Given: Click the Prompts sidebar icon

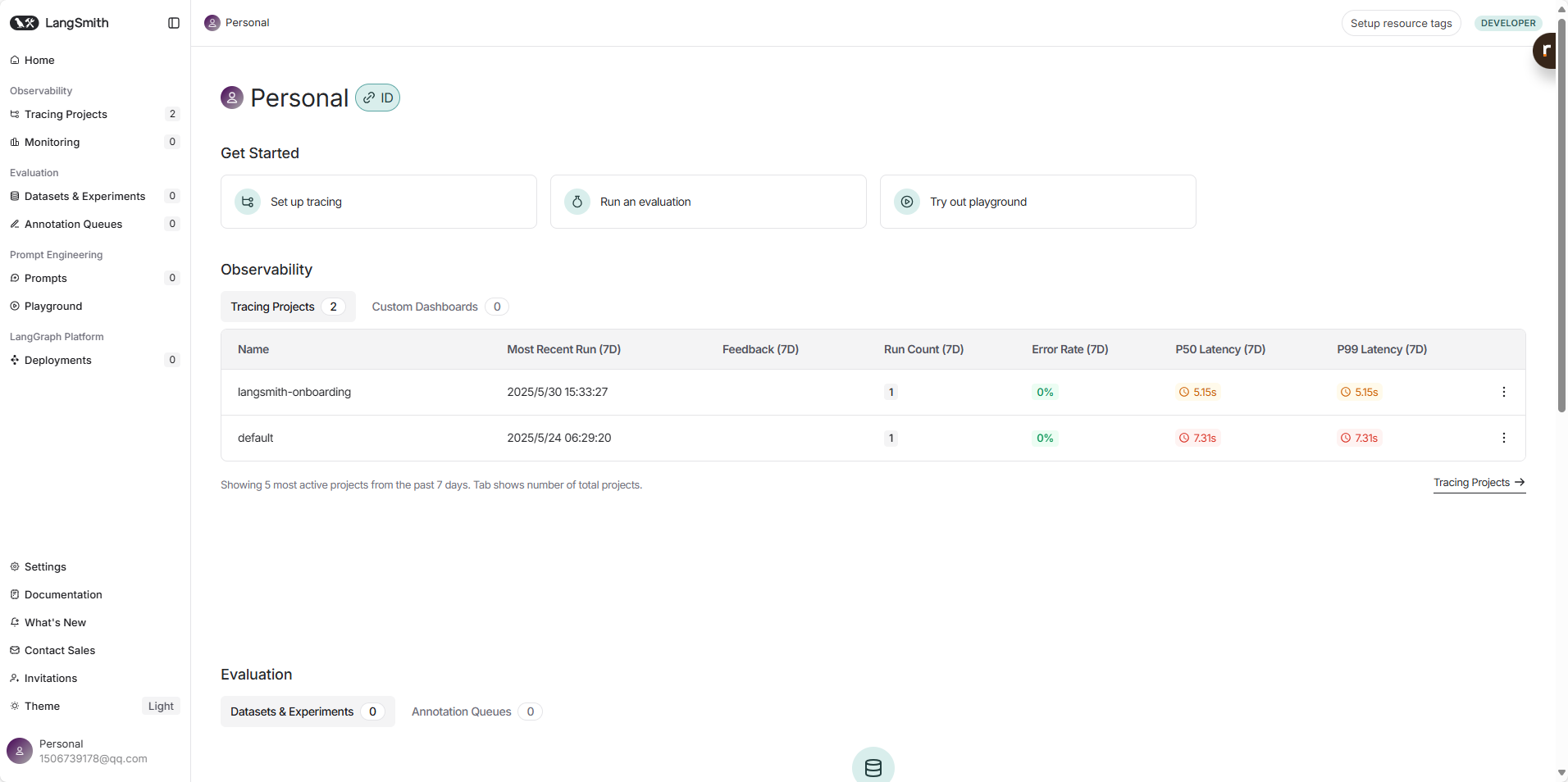Looking at the screenshot, I should click(15, 278).
